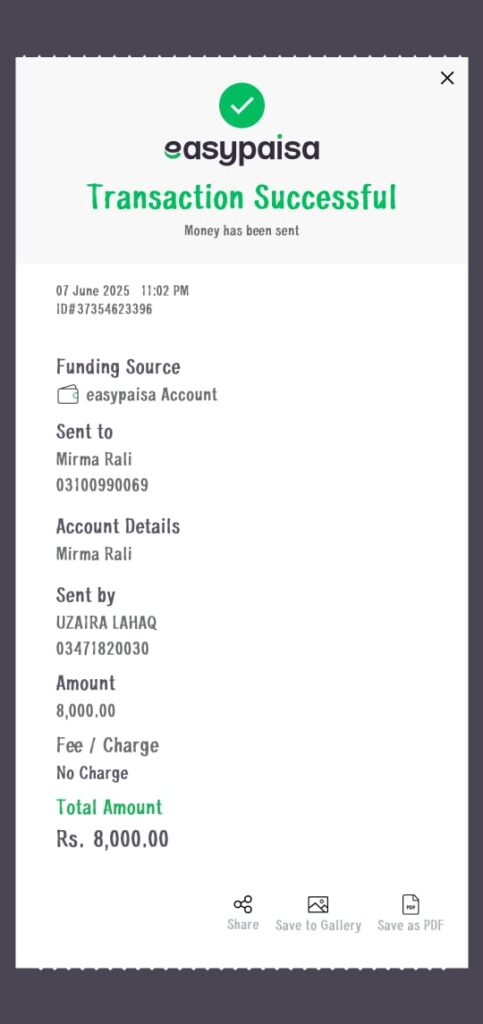Tap the Save to Gallery image icon

coord(318,904)
